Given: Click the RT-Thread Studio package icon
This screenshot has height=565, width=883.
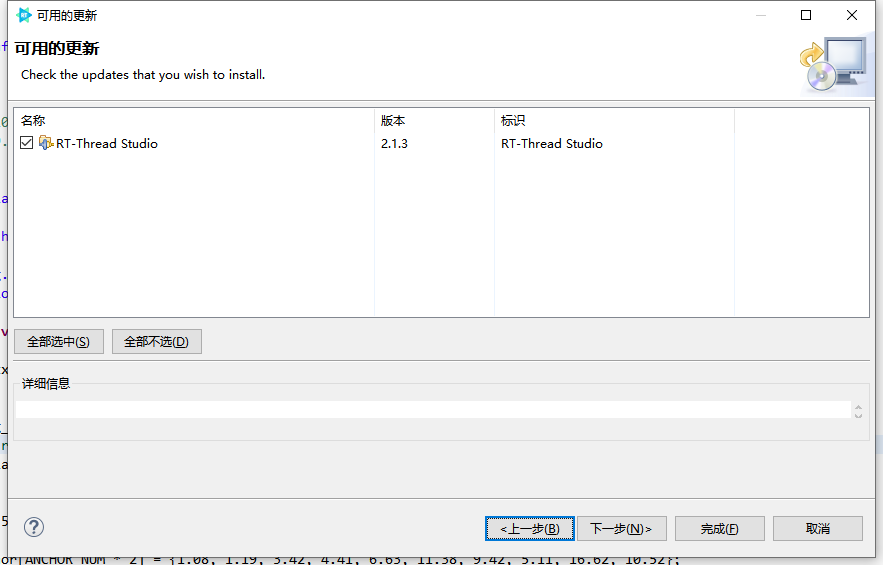Looking at the screenshot, I should (46, 143).
